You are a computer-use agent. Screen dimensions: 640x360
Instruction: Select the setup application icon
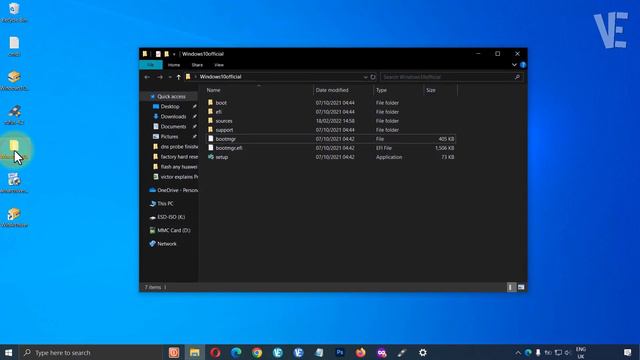[211, 157]
